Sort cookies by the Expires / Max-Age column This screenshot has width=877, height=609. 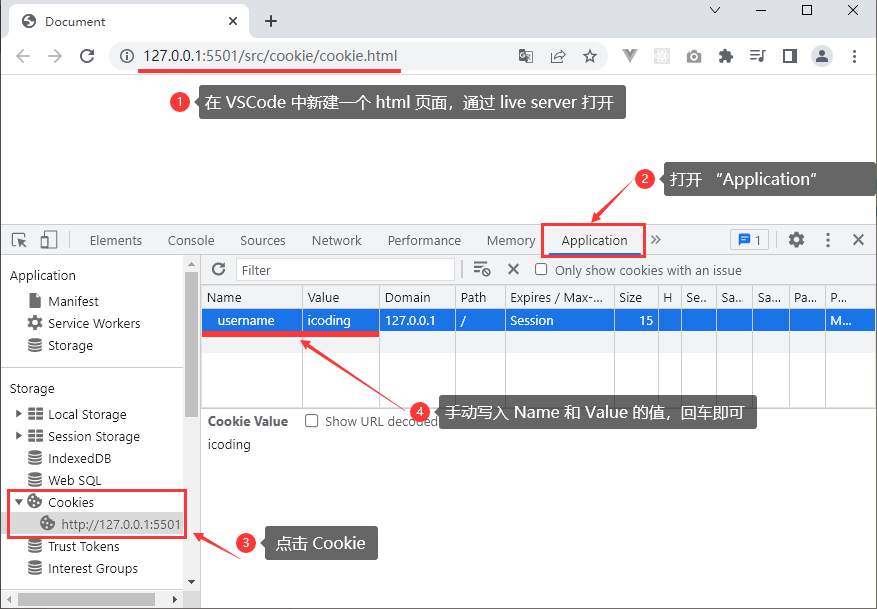tap(560, 298)
